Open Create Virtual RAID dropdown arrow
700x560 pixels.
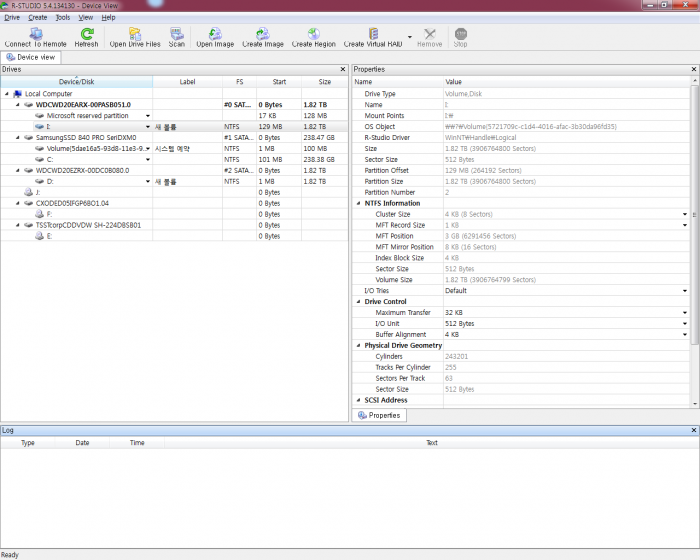[x=410, y=37]
